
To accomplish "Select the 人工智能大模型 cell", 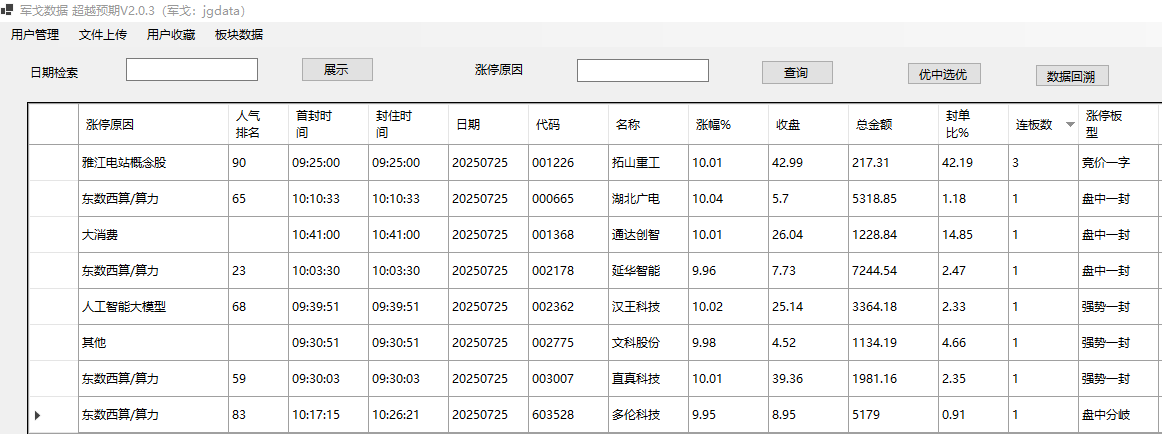I will [153, 307].
